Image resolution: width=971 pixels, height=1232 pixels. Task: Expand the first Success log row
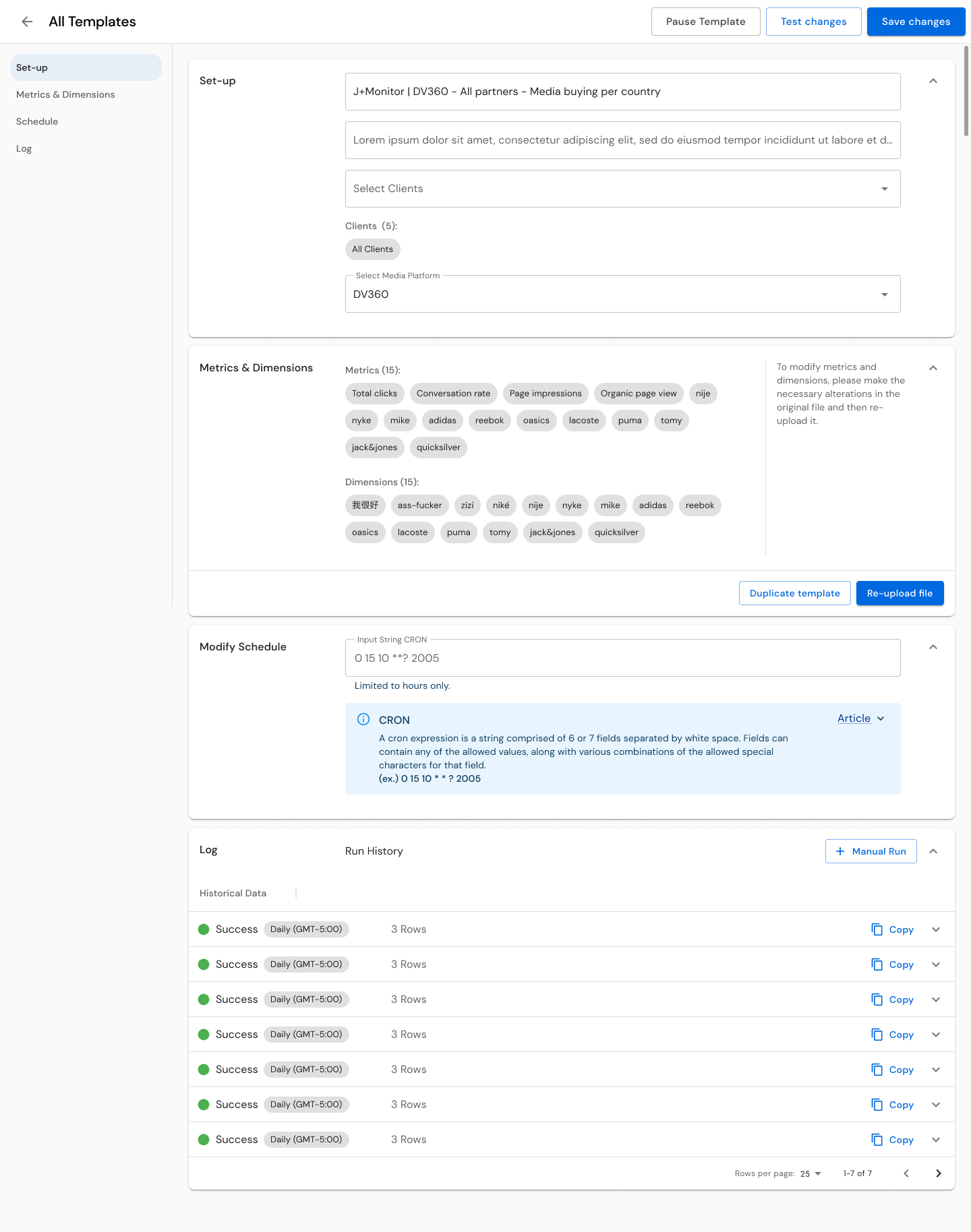tap(936, 929)
